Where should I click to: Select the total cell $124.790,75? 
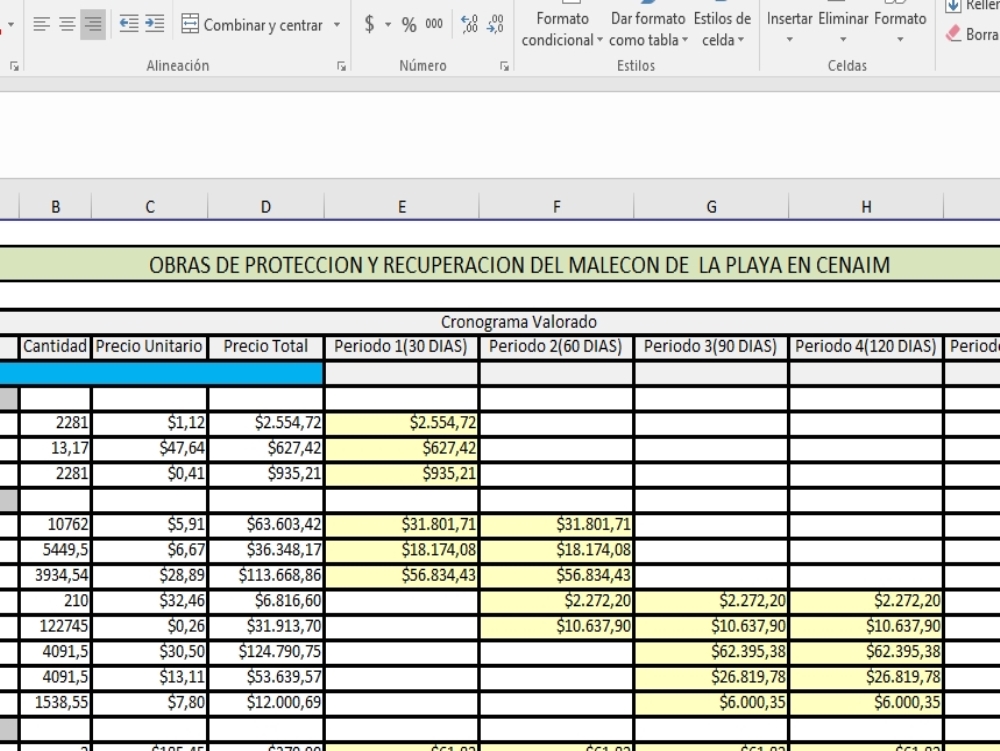tap(266, 652)
